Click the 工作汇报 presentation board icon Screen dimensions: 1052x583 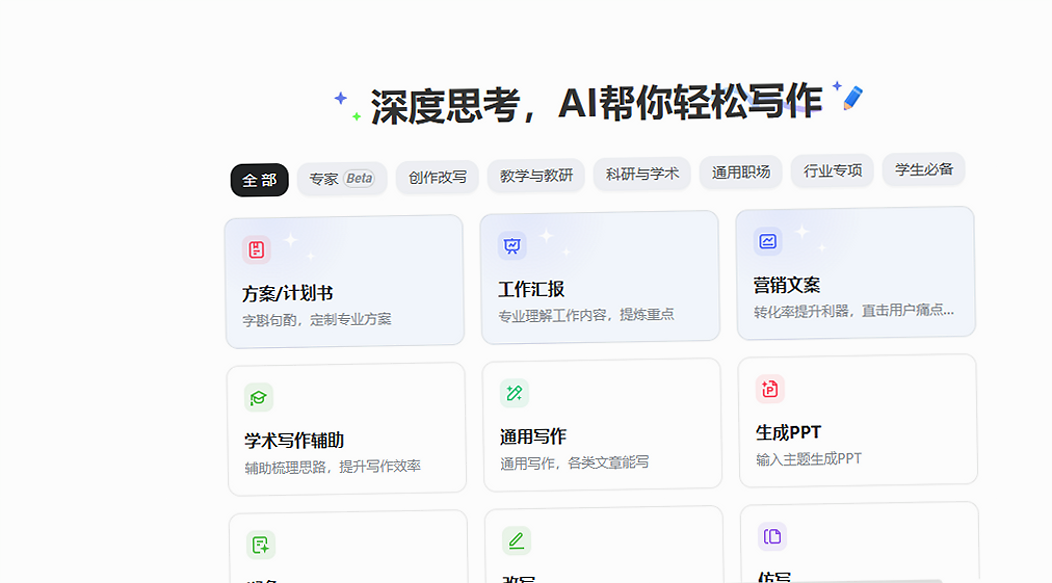click(x=512, y=246)
